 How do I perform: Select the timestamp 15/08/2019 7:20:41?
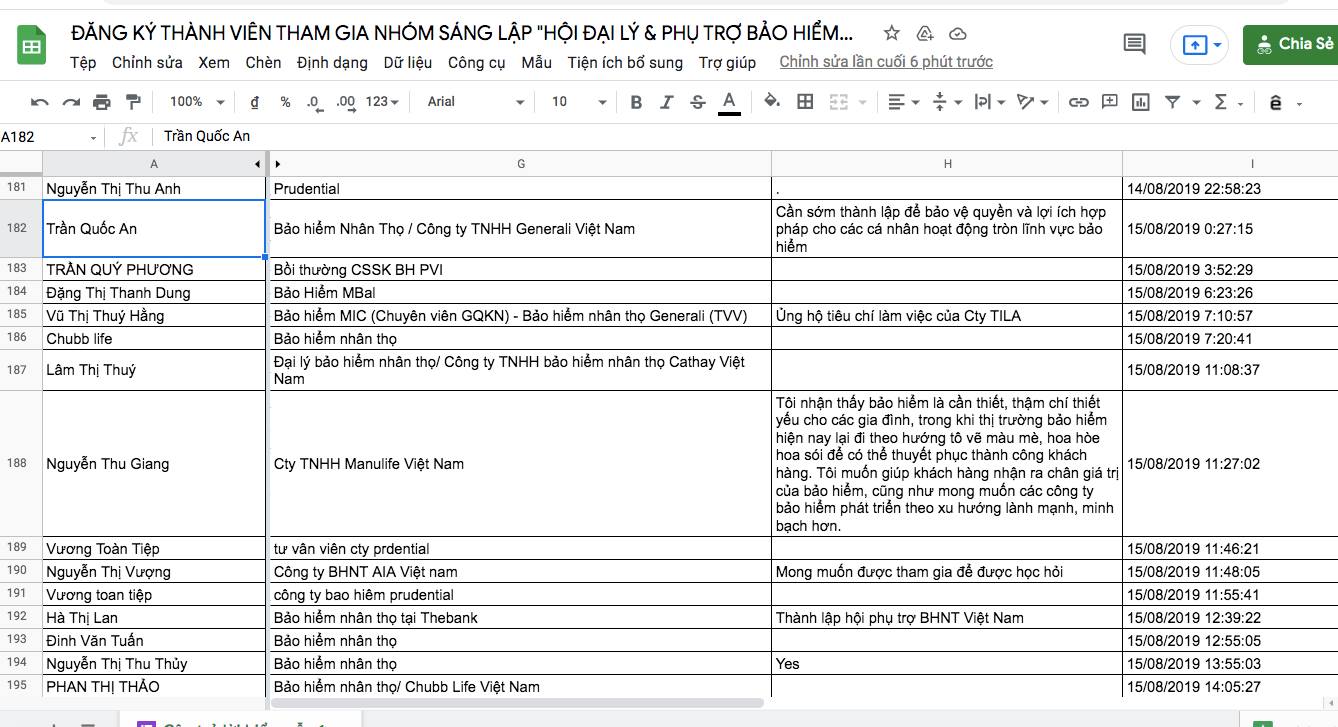(x=1230, y=339)
